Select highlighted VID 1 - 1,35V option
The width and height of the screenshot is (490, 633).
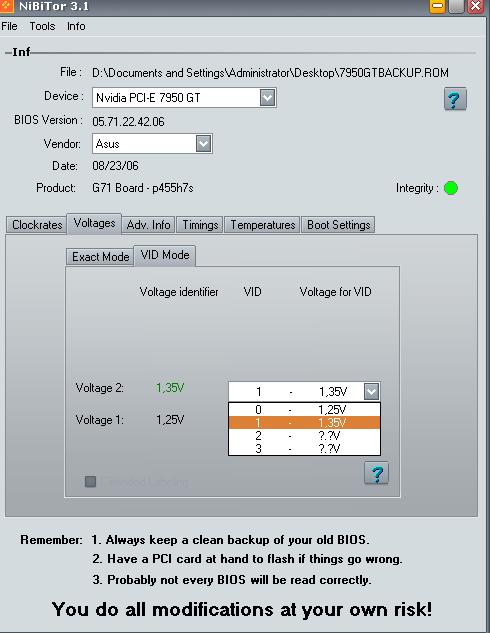click(x=304, y=422)
